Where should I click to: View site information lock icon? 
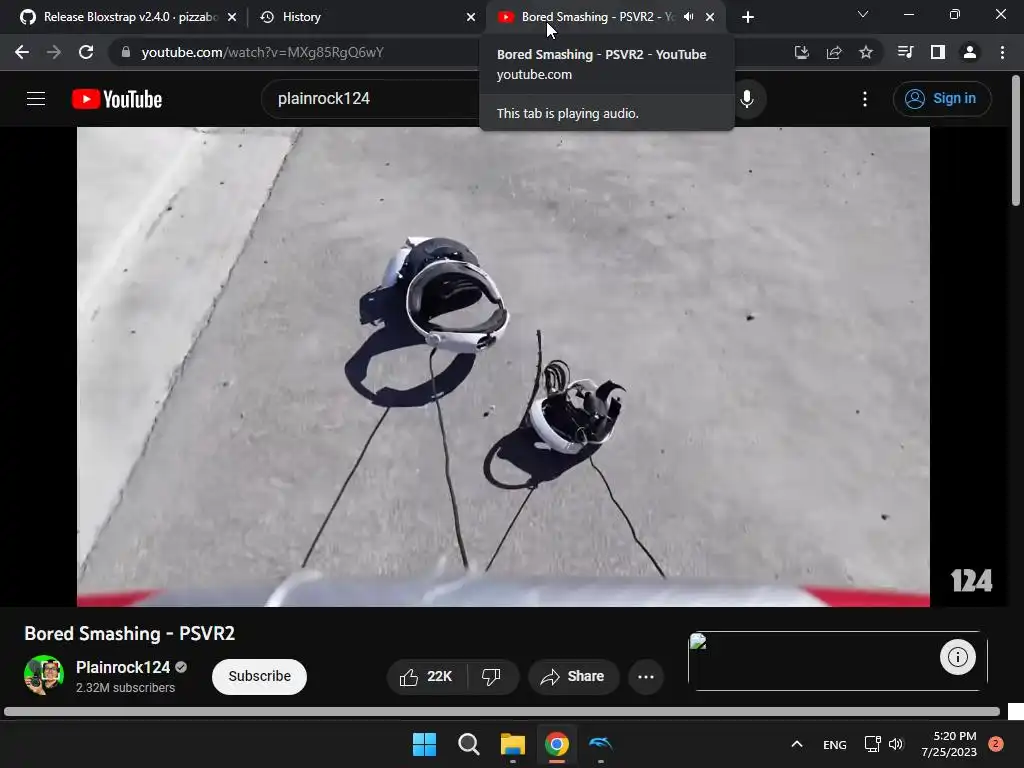[125, 52]
